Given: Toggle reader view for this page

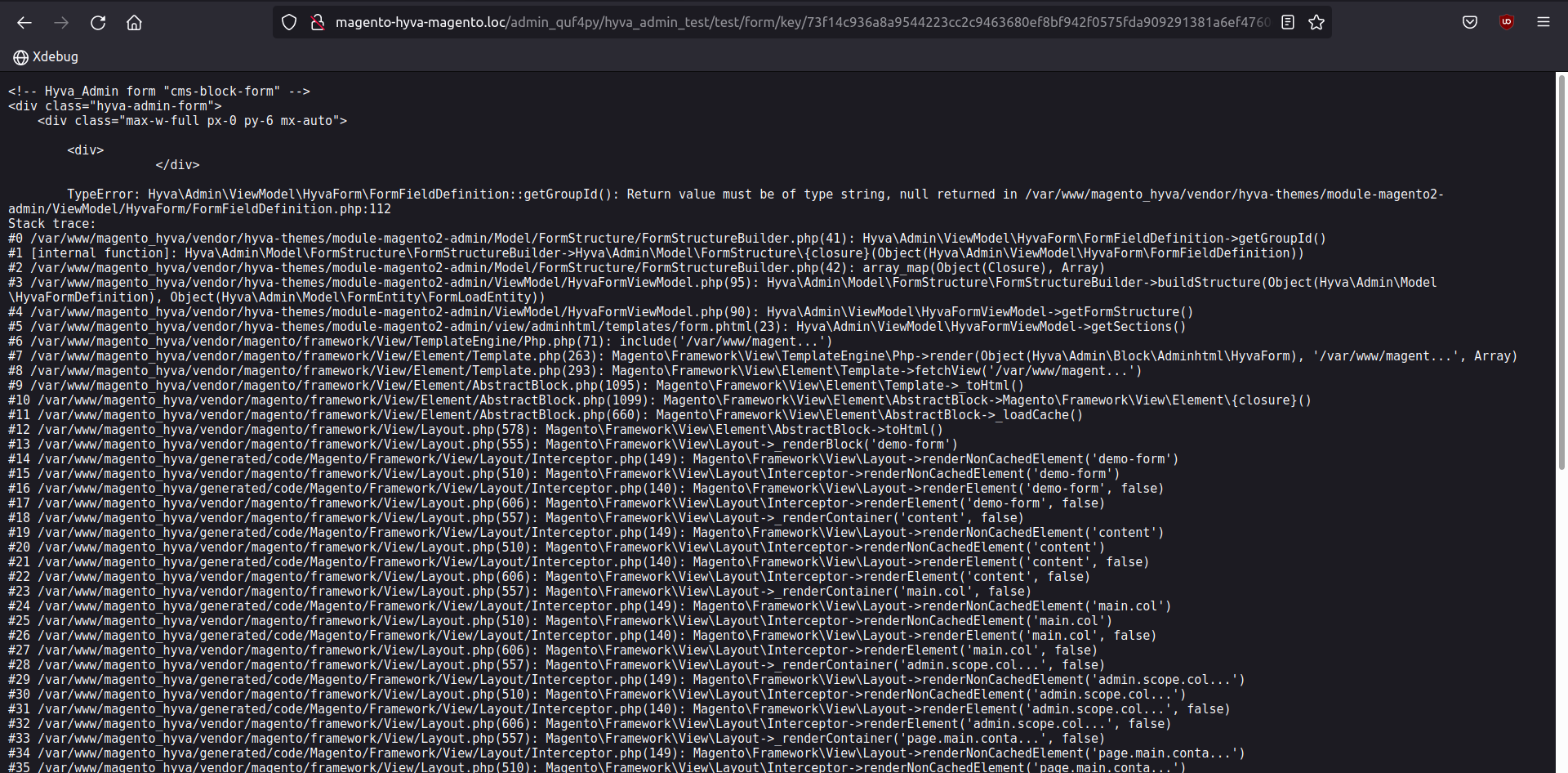Looking at the screenshot, I should (x=1288, y=23).
